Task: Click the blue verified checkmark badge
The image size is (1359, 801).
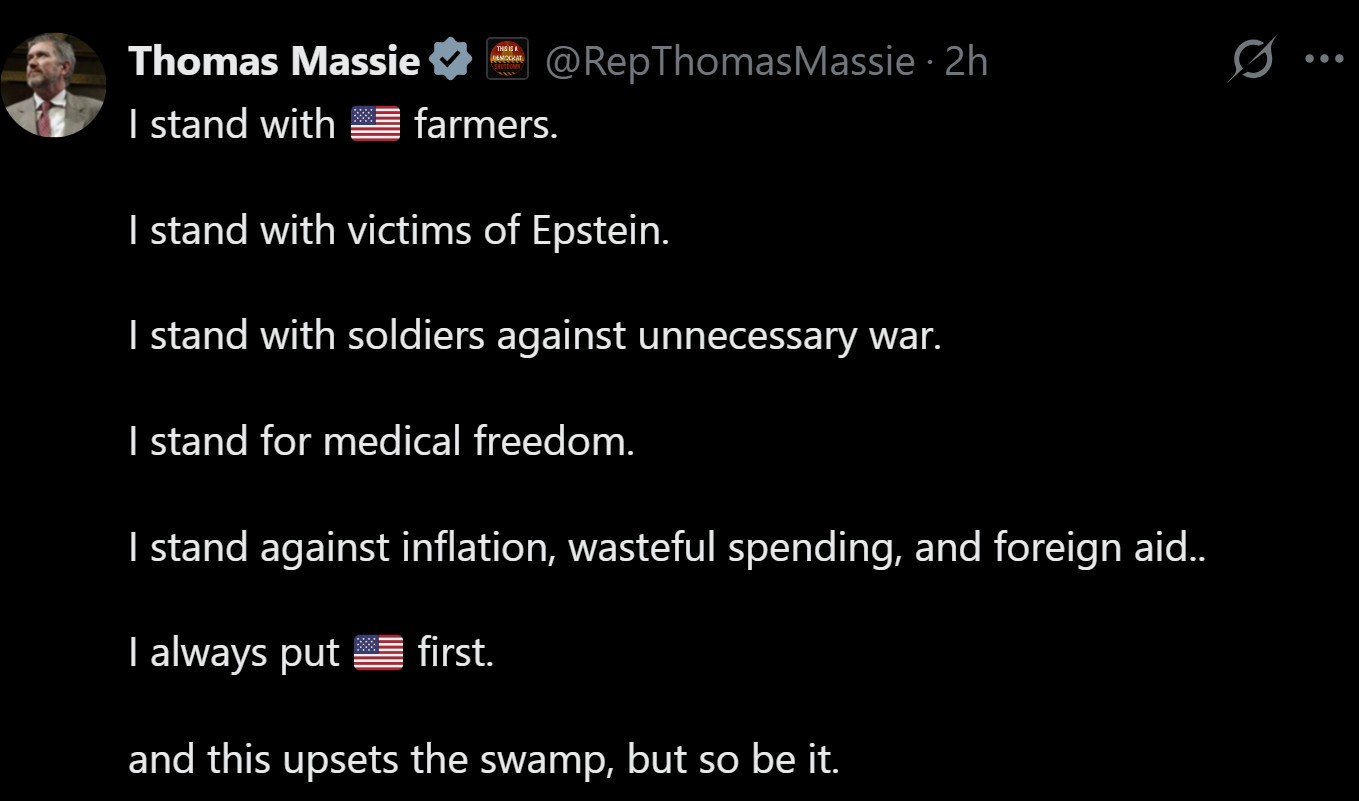Action: click(x=451, y=62)
